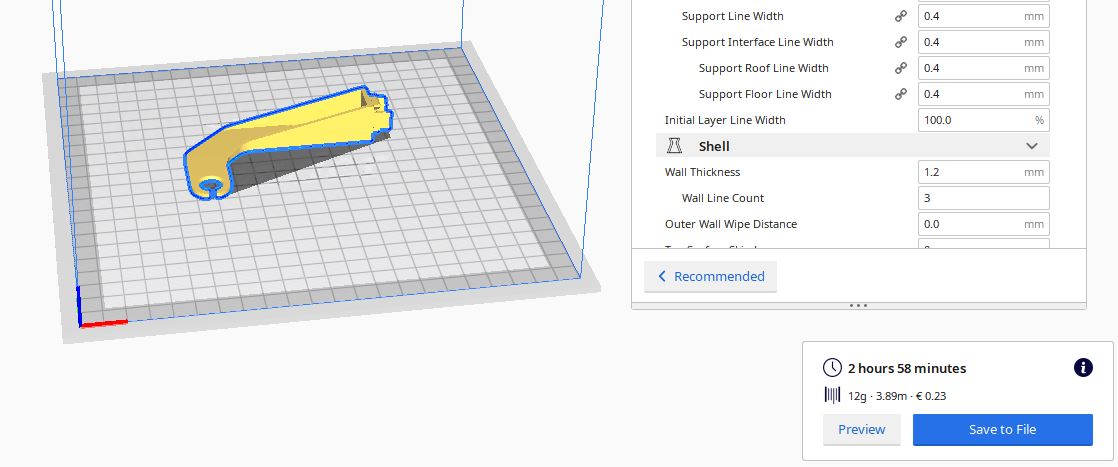Edit Support Interface Line Width value field

pos(983,42)
